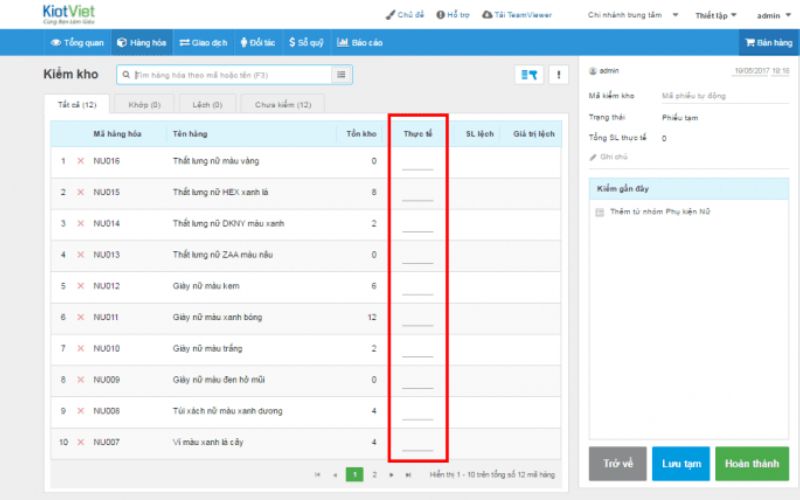Remove item NU016 with red X icon
This screenshot has height=500, width=800.
pos(81,161)
